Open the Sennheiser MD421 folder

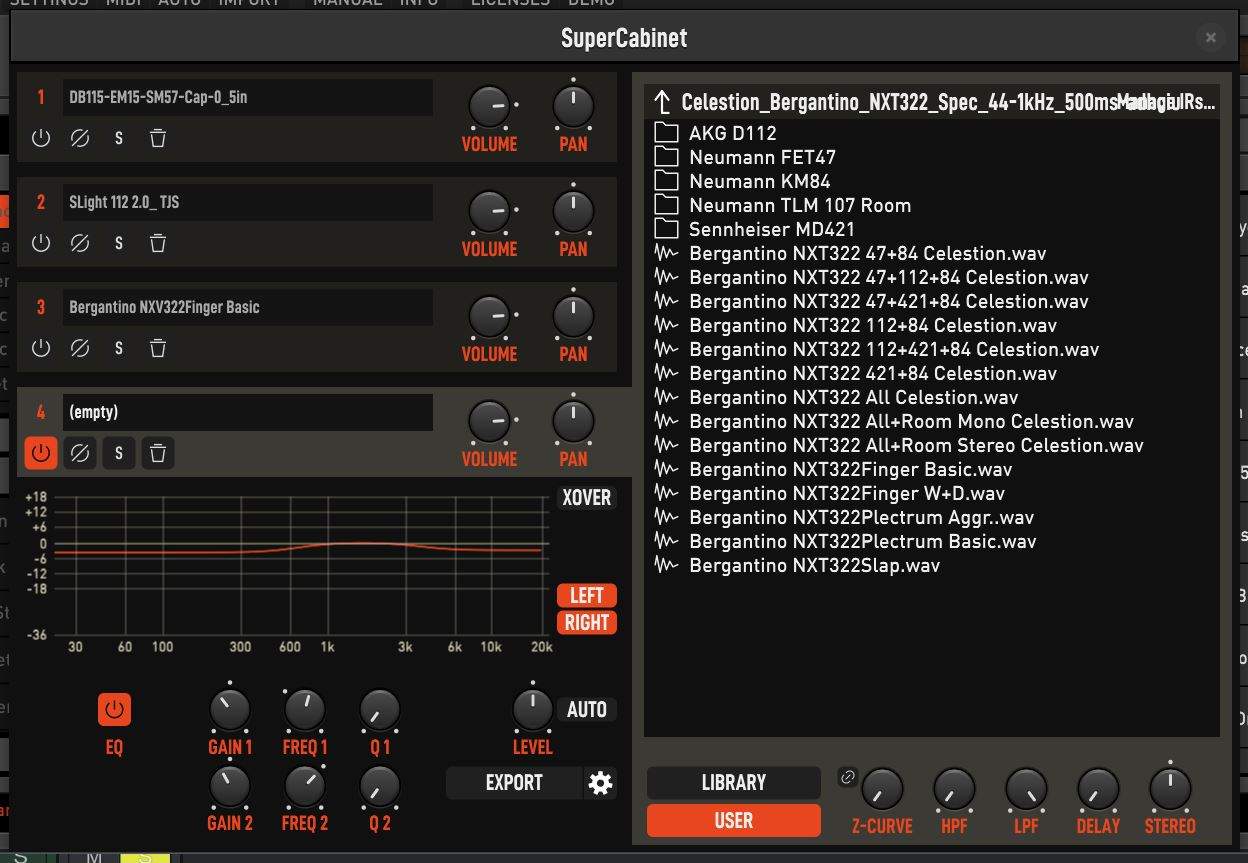click(x=931, y=229)
